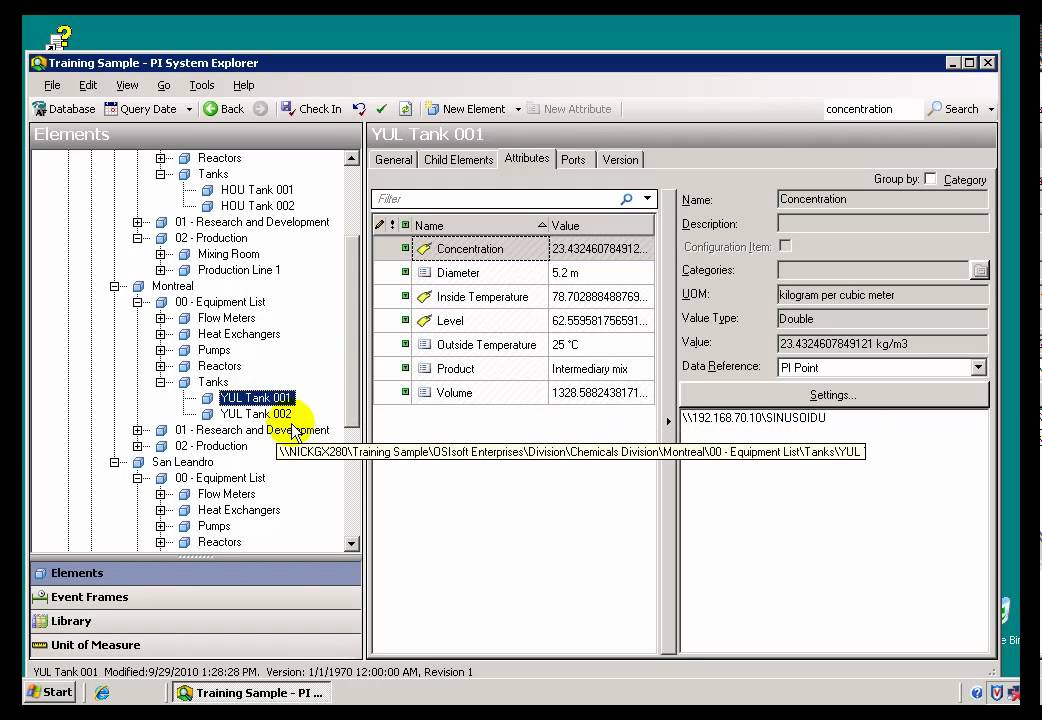The width and height of the screenshot is (1042, 720).
Task: Click the Categories browse button
Action: click(x=980, y=271)
